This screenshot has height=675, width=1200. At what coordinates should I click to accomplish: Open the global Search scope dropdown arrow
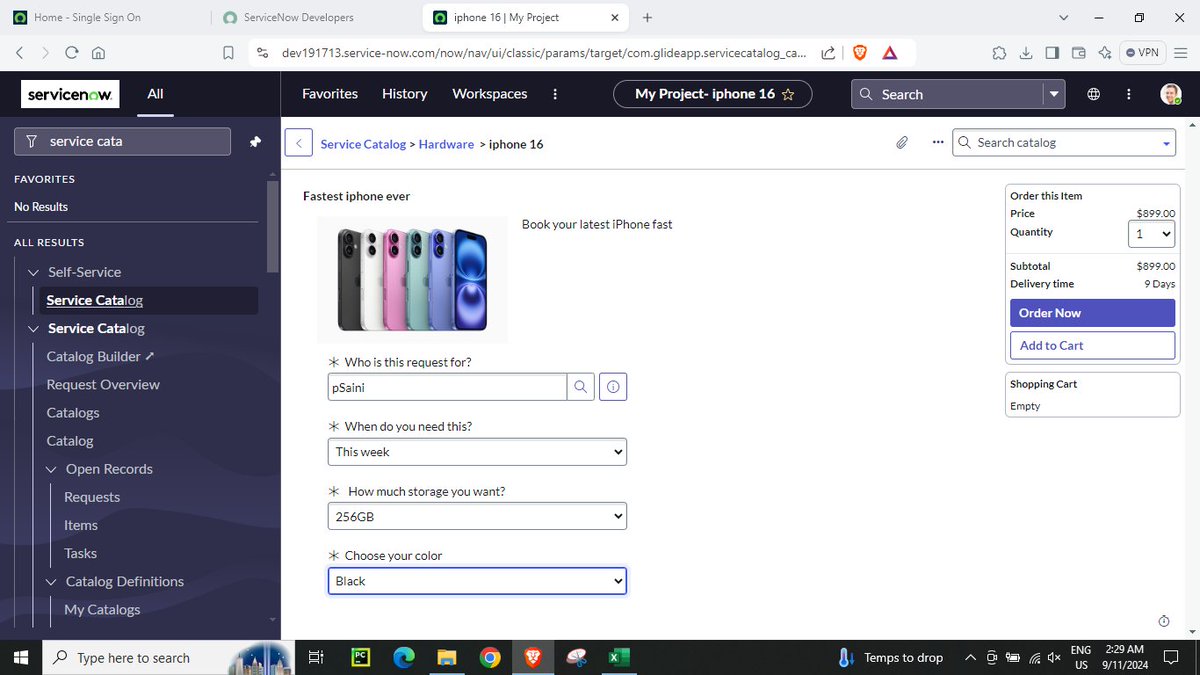[1053, 94]
